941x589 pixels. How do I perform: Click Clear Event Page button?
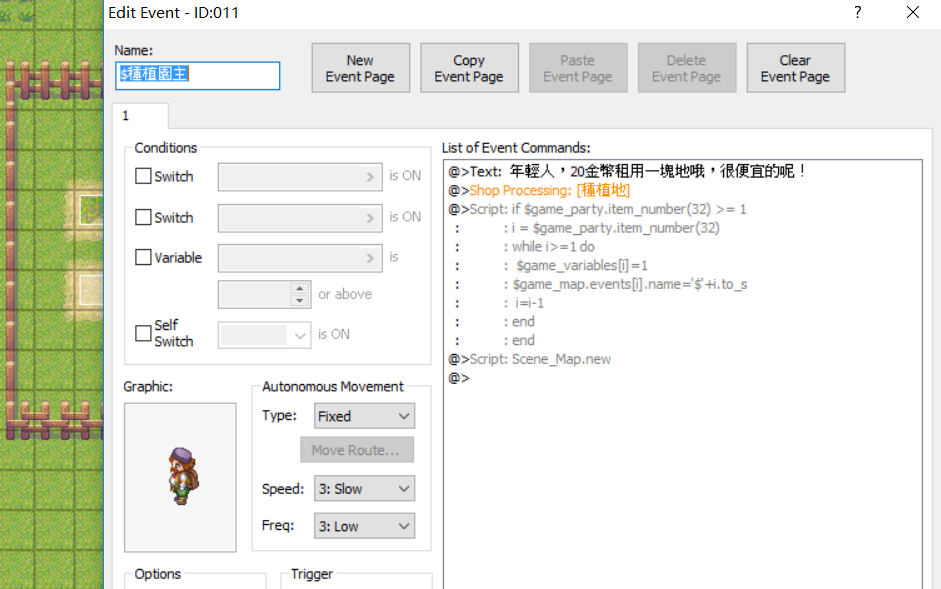click(796, 68)
